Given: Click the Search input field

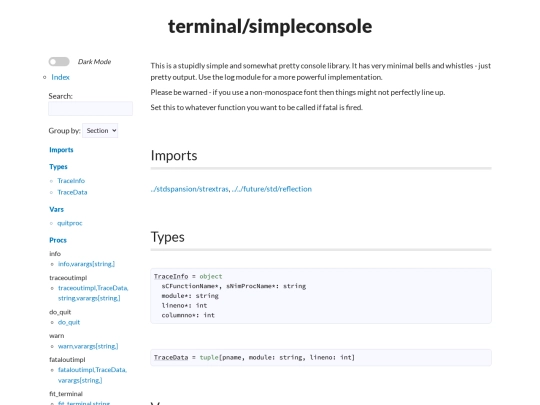Looking at the screenshot, I should [x=91, y=108].
